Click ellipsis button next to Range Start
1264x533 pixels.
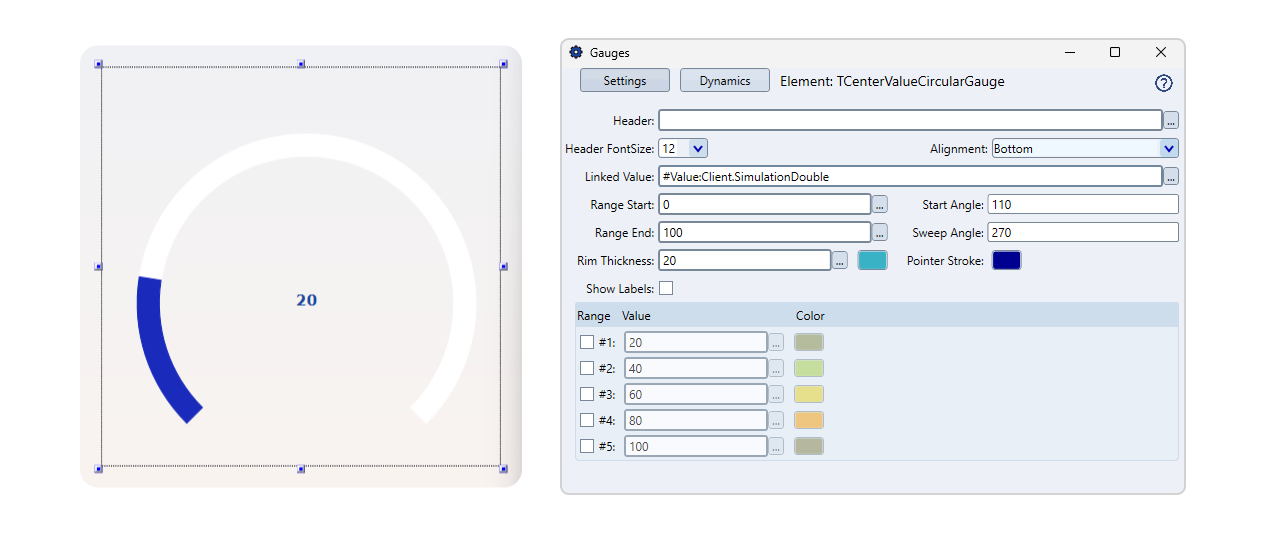click(880, 205)
